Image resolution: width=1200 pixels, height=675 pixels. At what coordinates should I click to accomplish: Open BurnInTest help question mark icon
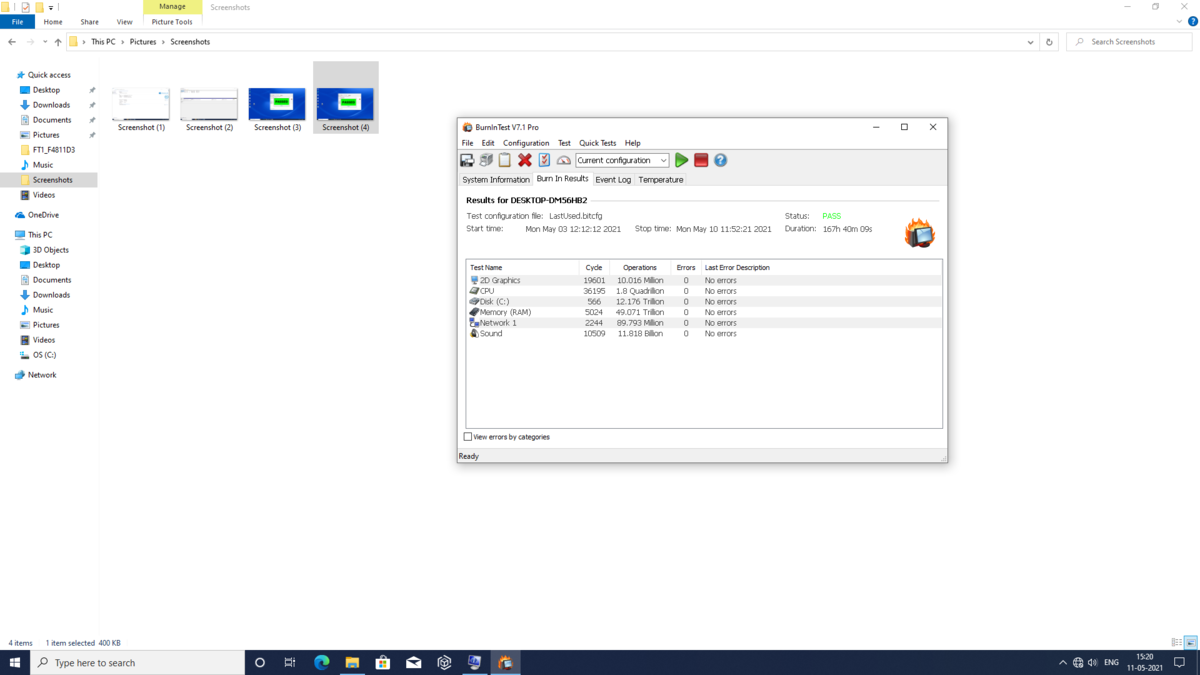(x=720, y=160)
